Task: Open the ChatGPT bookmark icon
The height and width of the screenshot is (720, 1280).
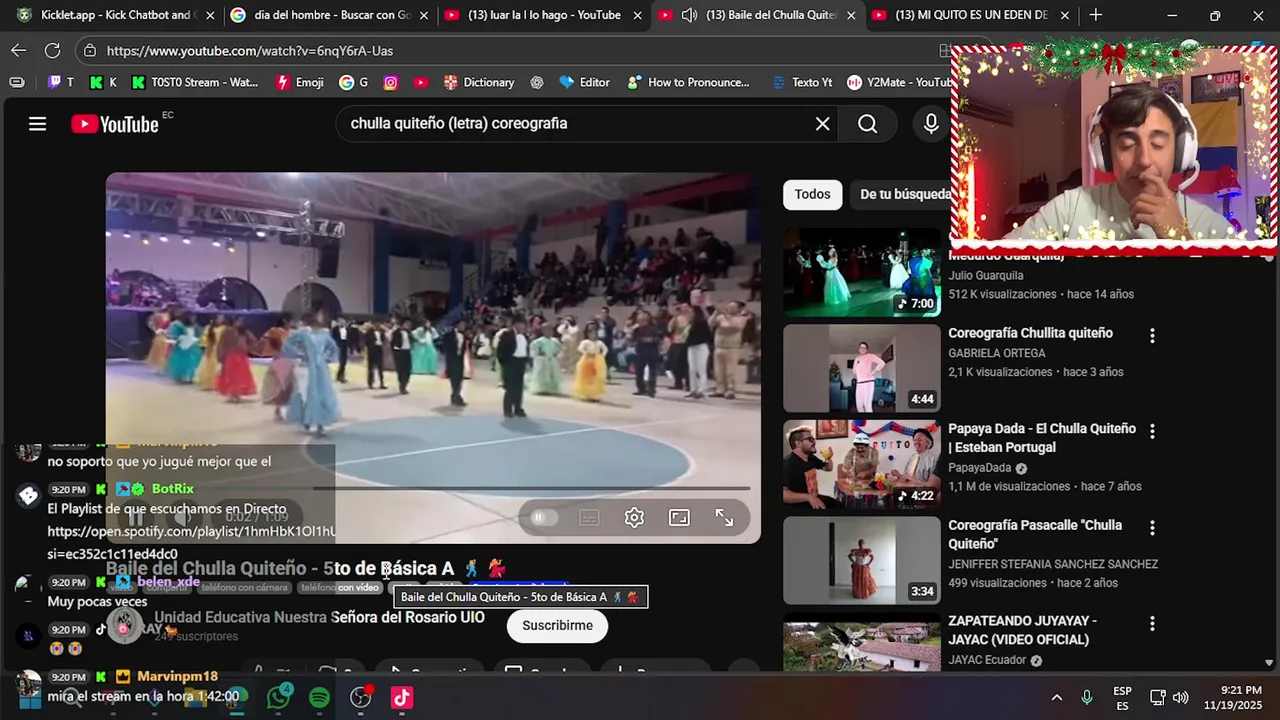Action: [x=537, y=82]
